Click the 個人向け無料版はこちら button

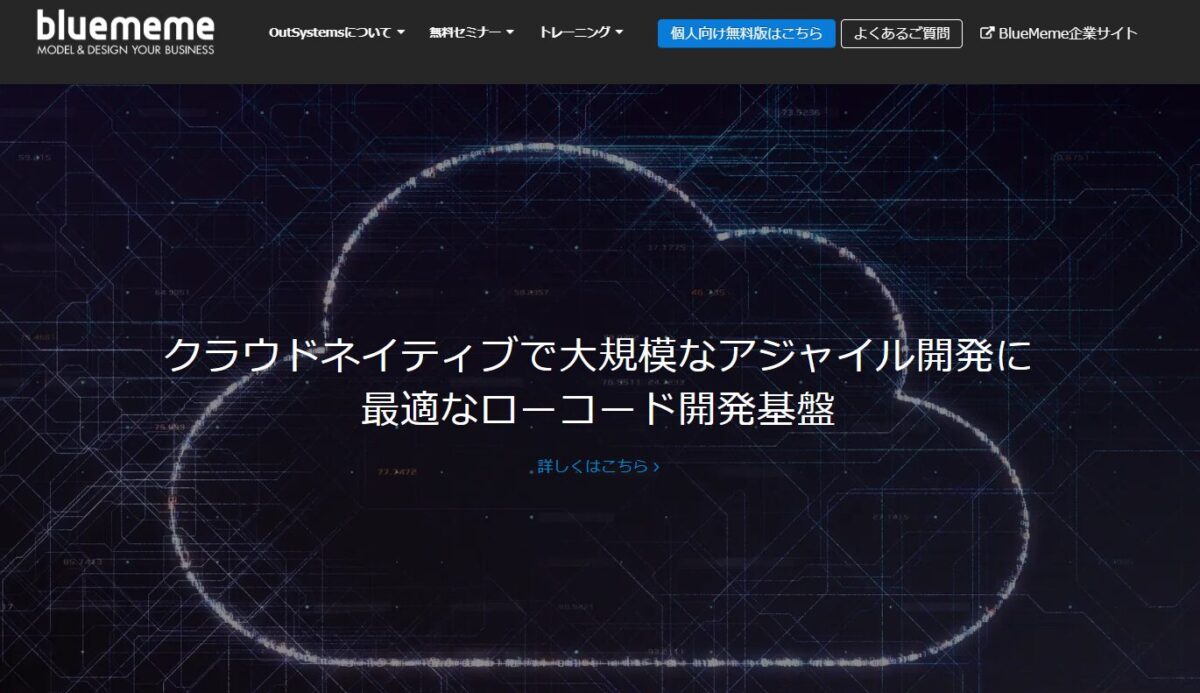point(745,33)
